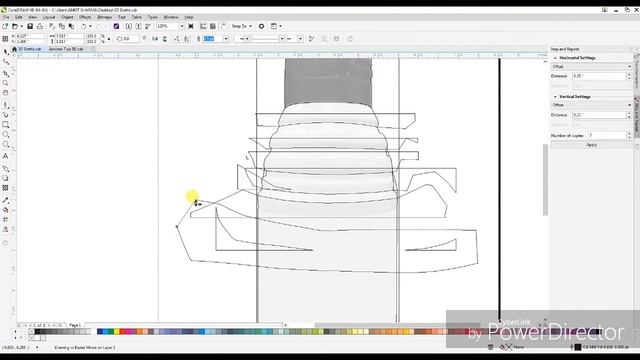
Task: Select the Artistic Media tool
Action: (5, 115)
